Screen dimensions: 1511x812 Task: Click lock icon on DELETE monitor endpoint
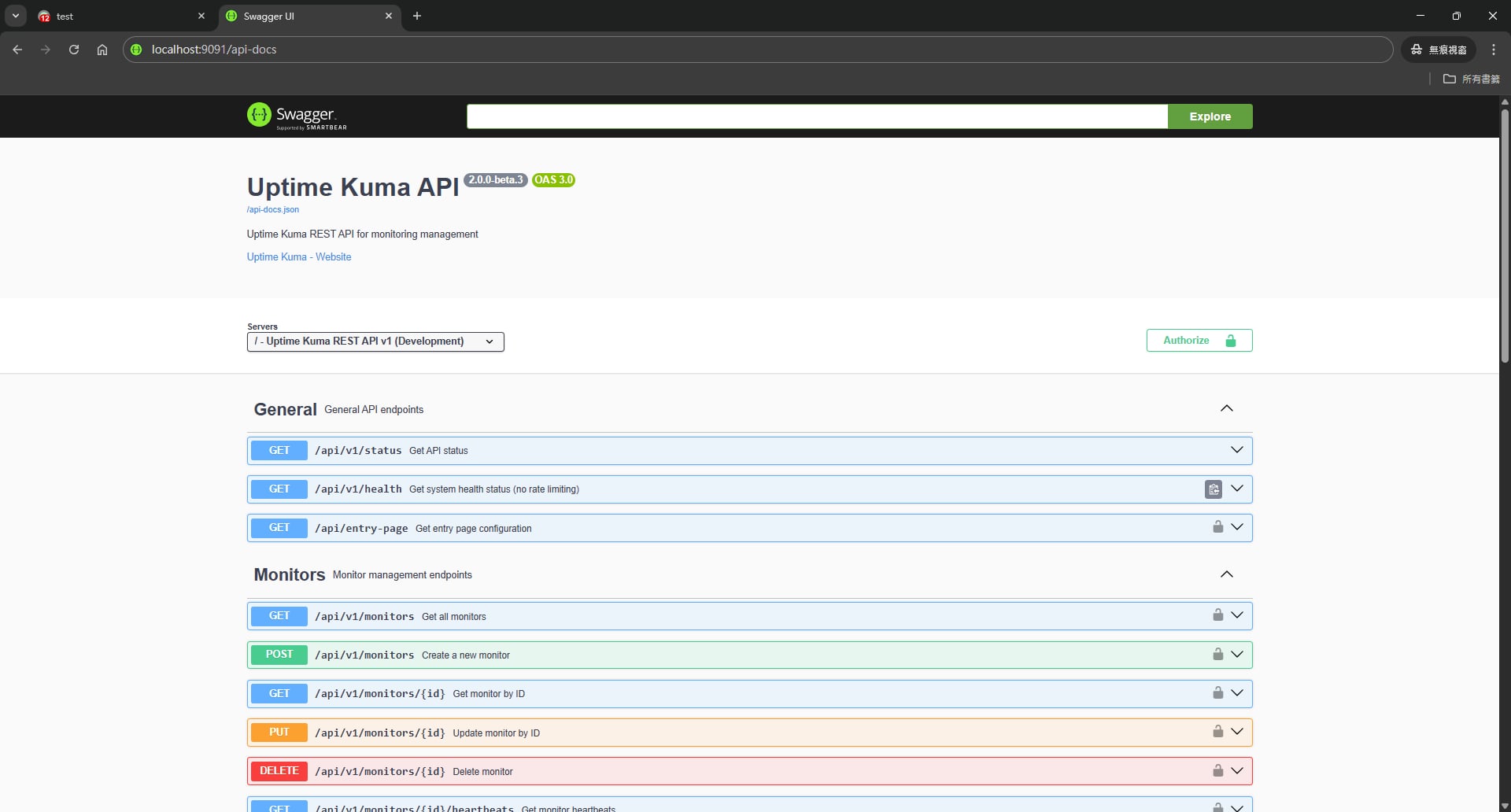[x=1217, y=771]
